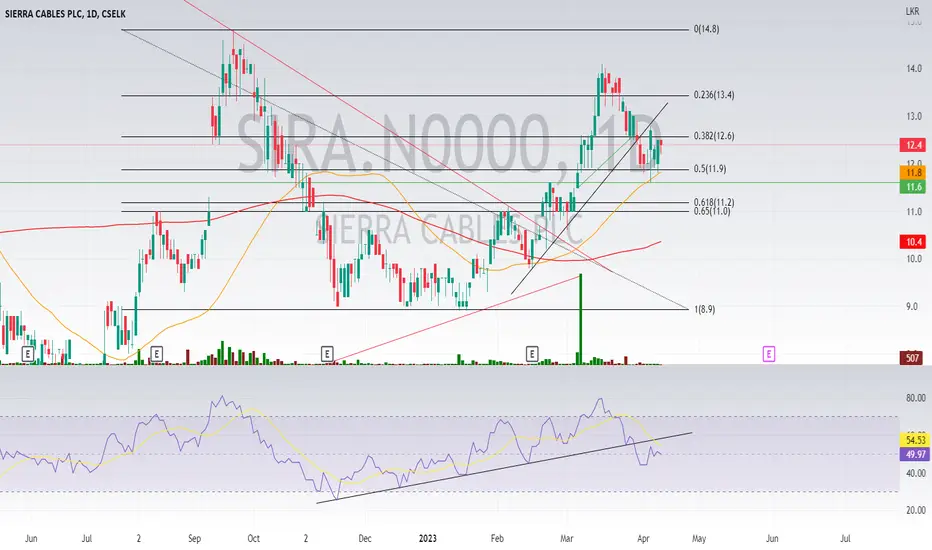The image size is (932, 550).
Task: Open earnings E marker between Feb and Mar
Action: pyautogui.click(x=532, y=354)
